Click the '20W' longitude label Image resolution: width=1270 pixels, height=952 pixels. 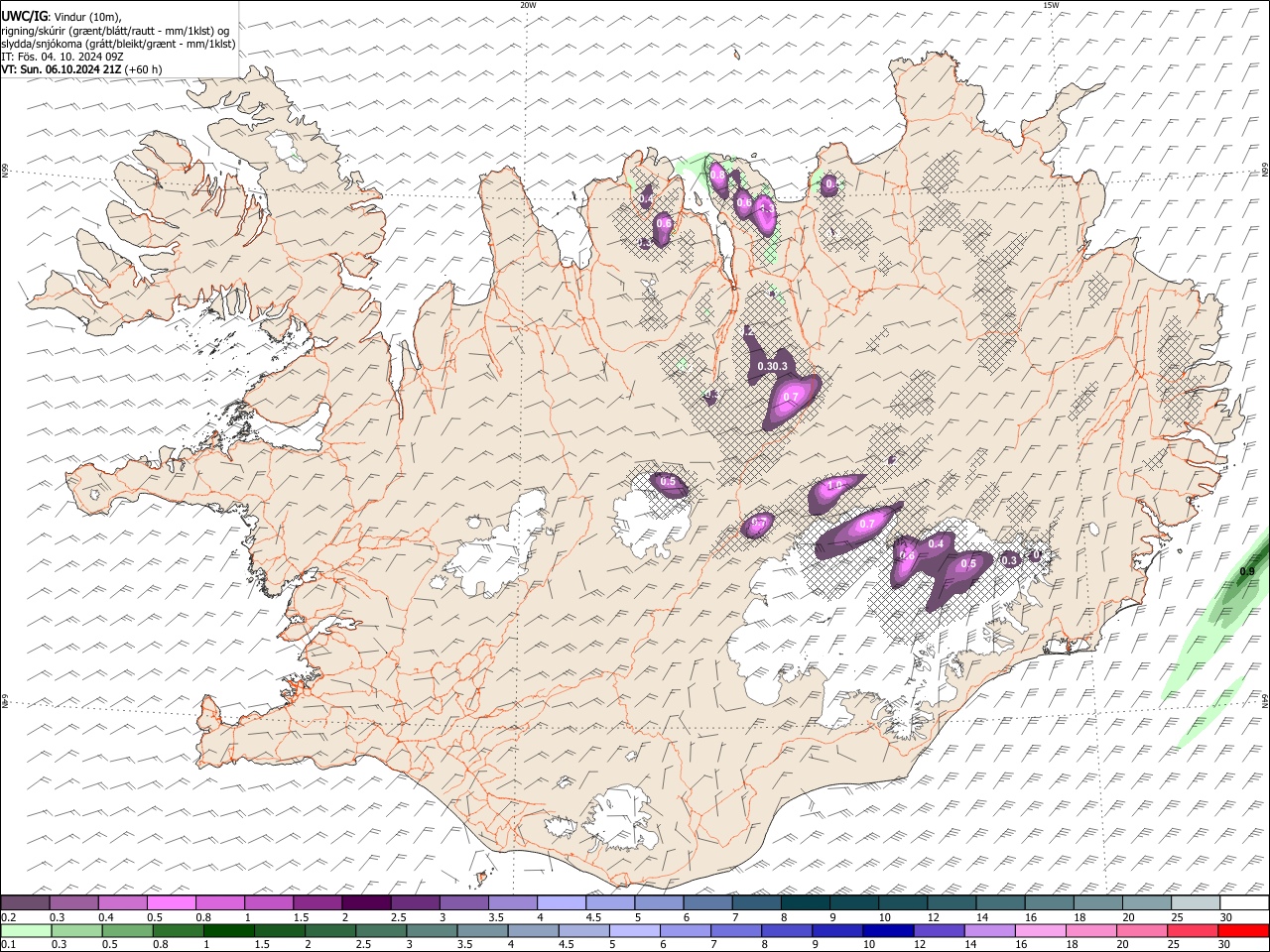(528, 5)
